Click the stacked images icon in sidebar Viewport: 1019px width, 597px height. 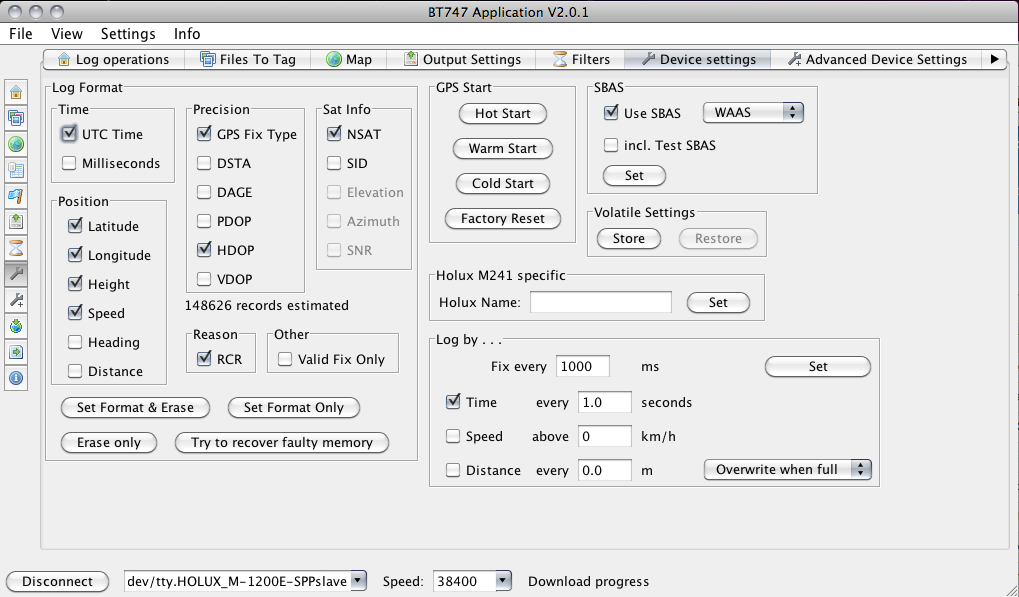coord(16,118)
